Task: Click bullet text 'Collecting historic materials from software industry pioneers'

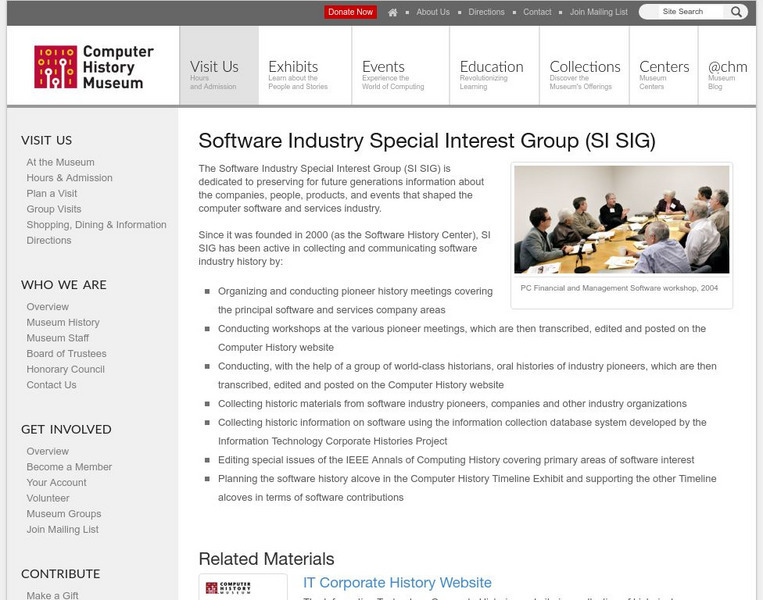Action: coord(452,404)
